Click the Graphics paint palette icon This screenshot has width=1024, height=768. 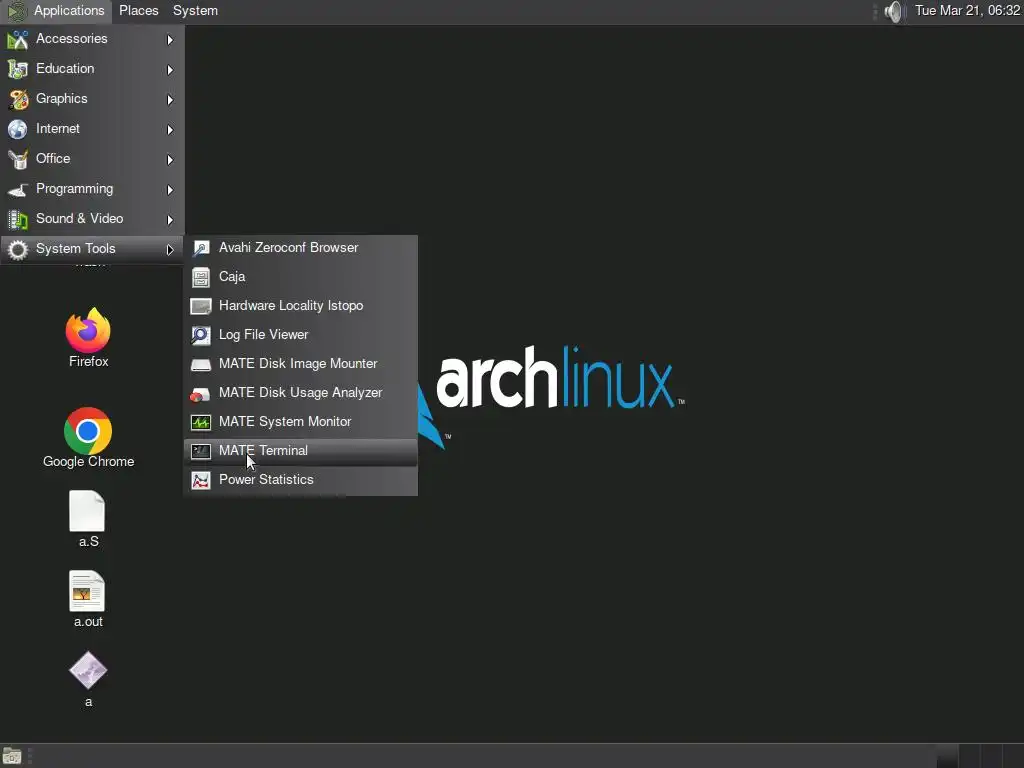(x=18, y=99)
